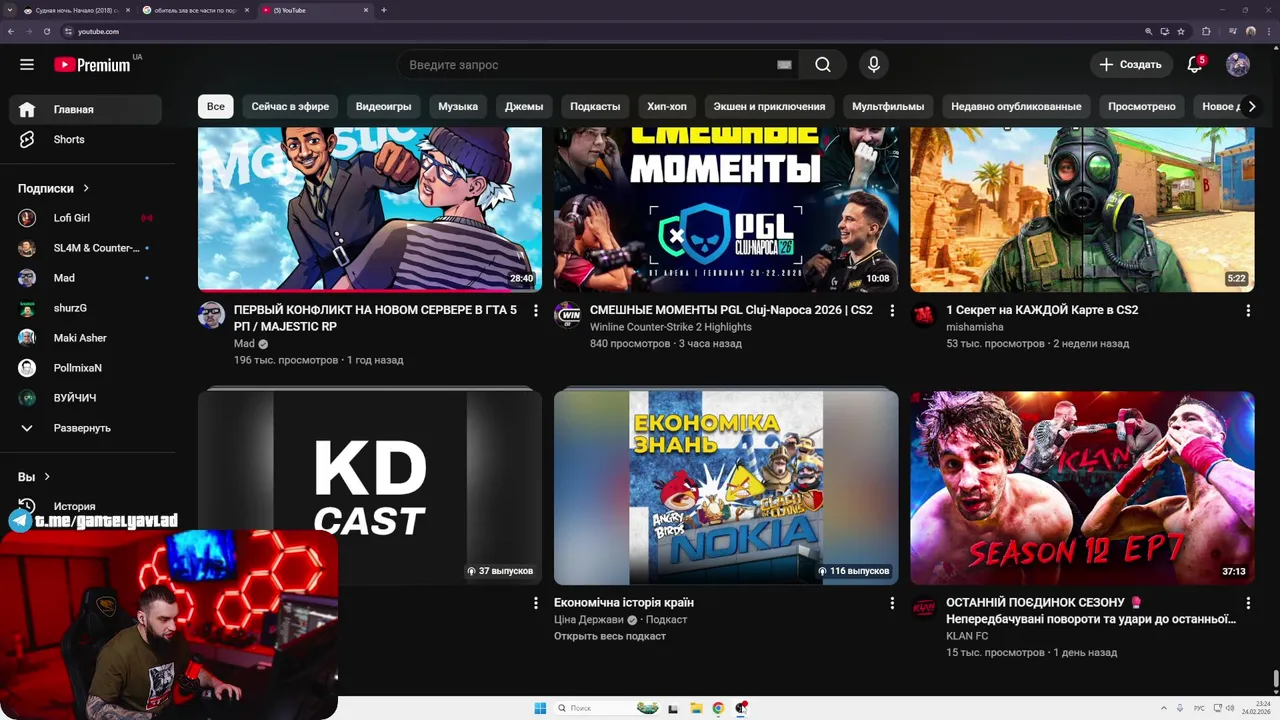Open options menu for the KLAN FC video

click(1248, 603)
